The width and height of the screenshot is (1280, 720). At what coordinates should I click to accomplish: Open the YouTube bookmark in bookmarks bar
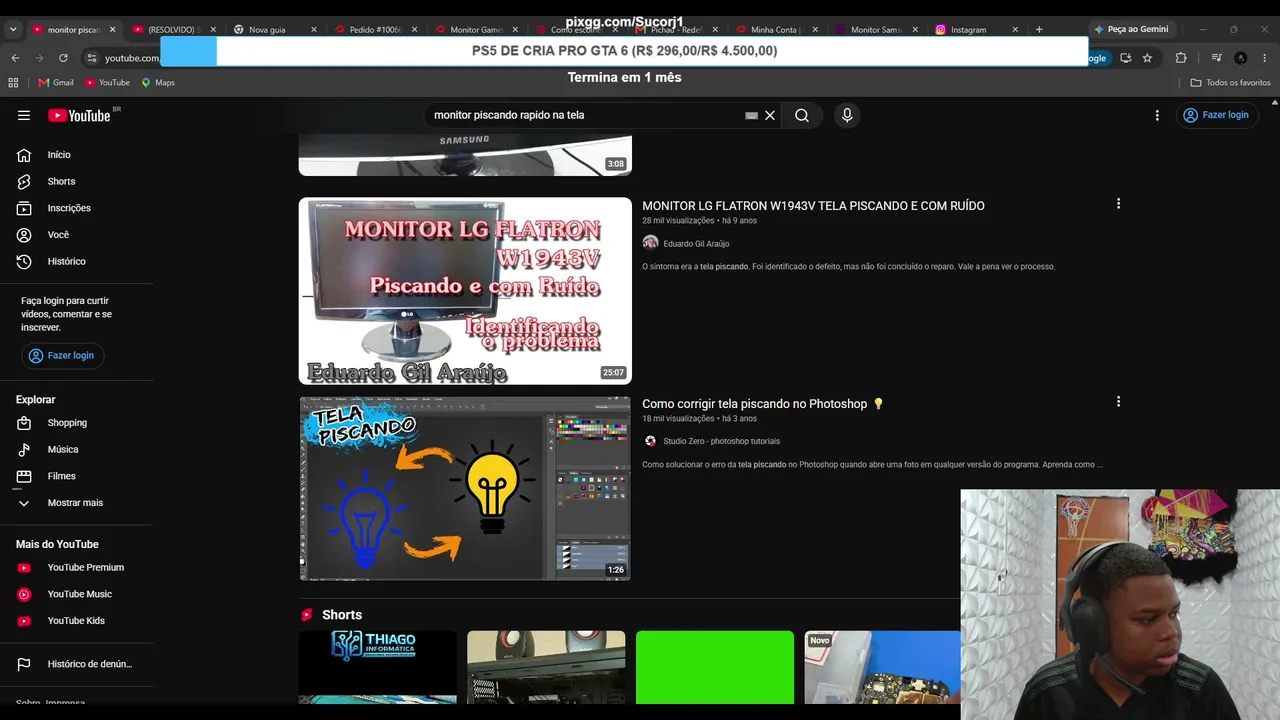click(108, 83)
